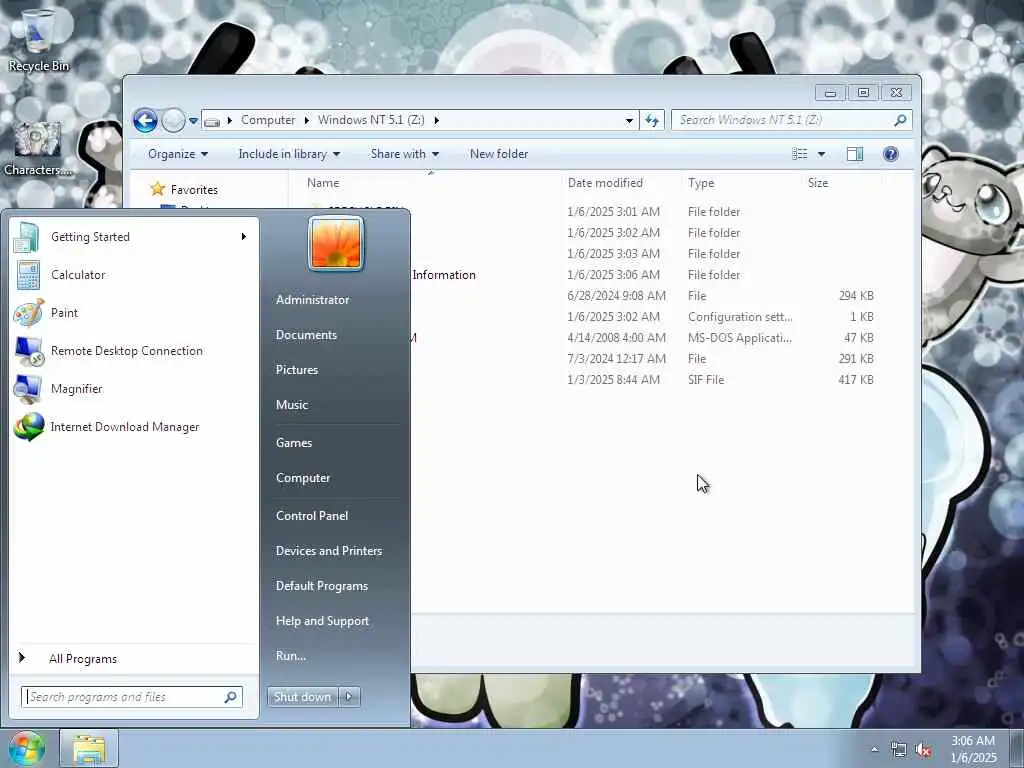Refresh the Explorer address bar
The height and width of the screenshot is (768, 1024).
tap(652, 120)
